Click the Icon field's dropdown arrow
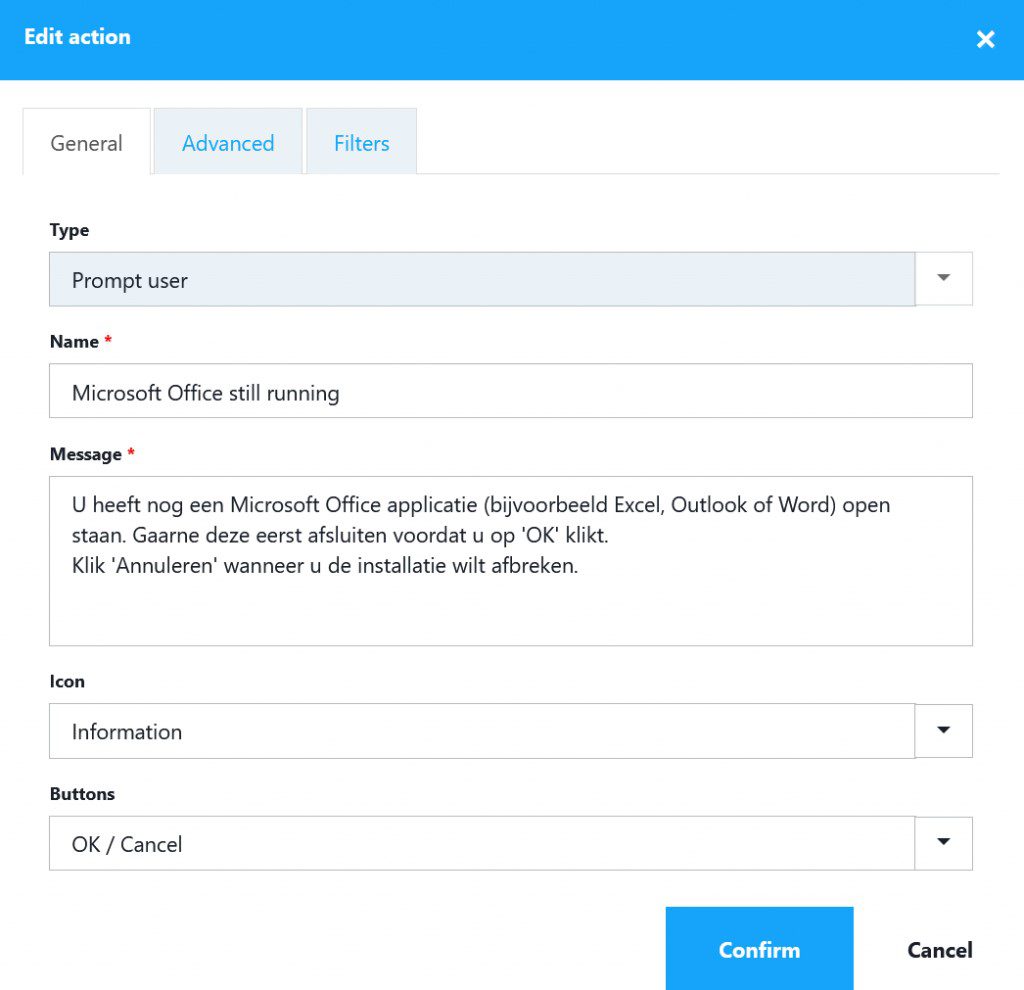 click(x=943, y=731)
